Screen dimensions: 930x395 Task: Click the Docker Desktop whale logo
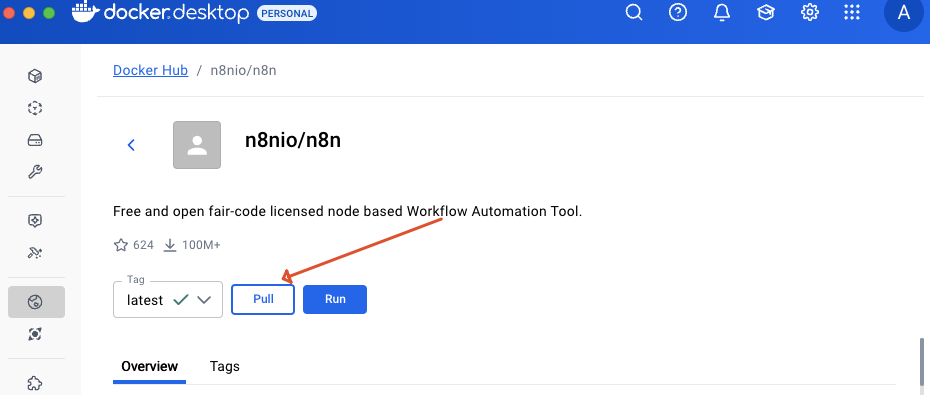86,12
